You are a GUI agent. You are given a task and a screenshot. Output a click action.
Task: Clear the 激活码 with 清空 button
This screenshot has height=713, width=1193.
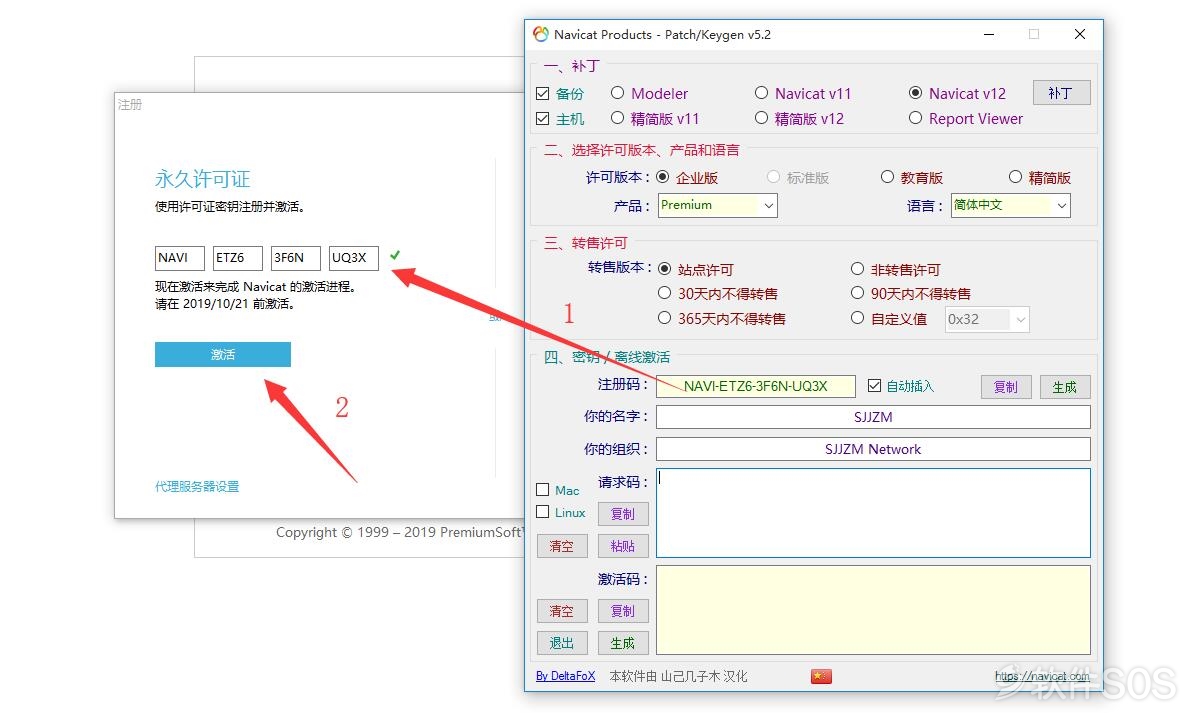562,611
